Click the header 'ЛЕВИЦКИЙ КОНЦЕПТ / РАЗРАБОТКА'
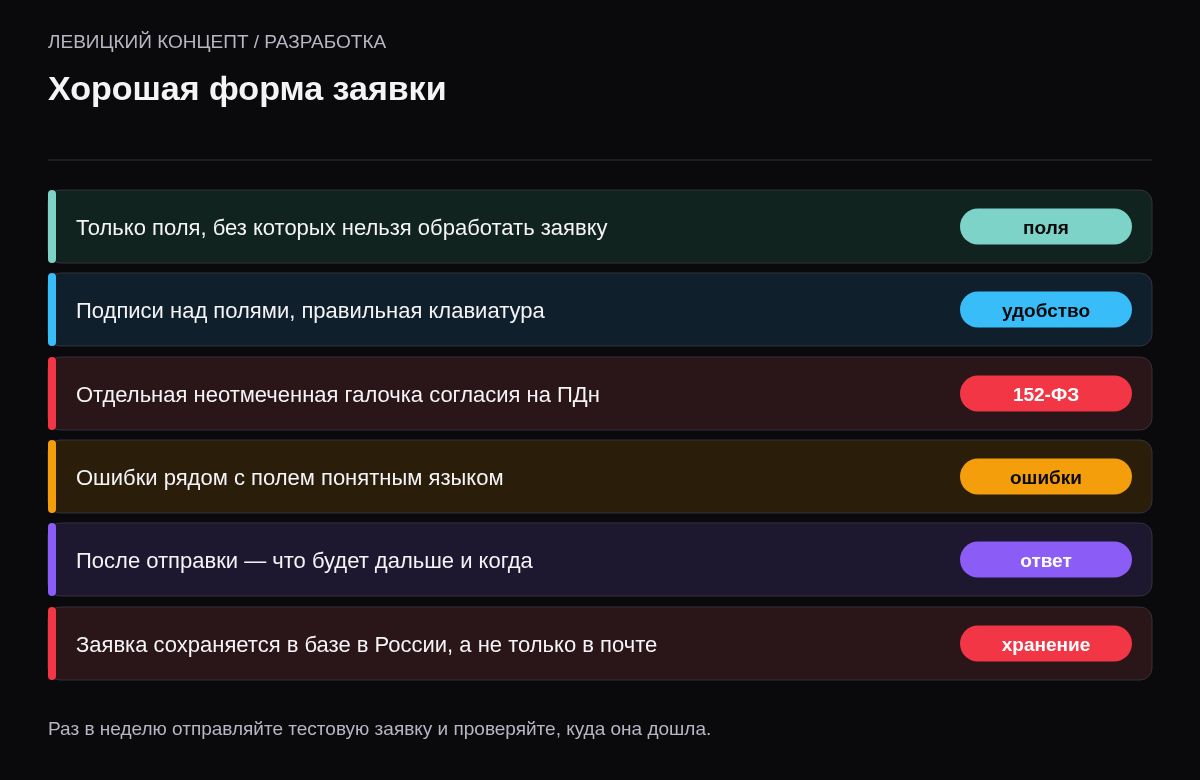Screen dimensions: 1200x780 pyautogui.click(x=217, y=42)
